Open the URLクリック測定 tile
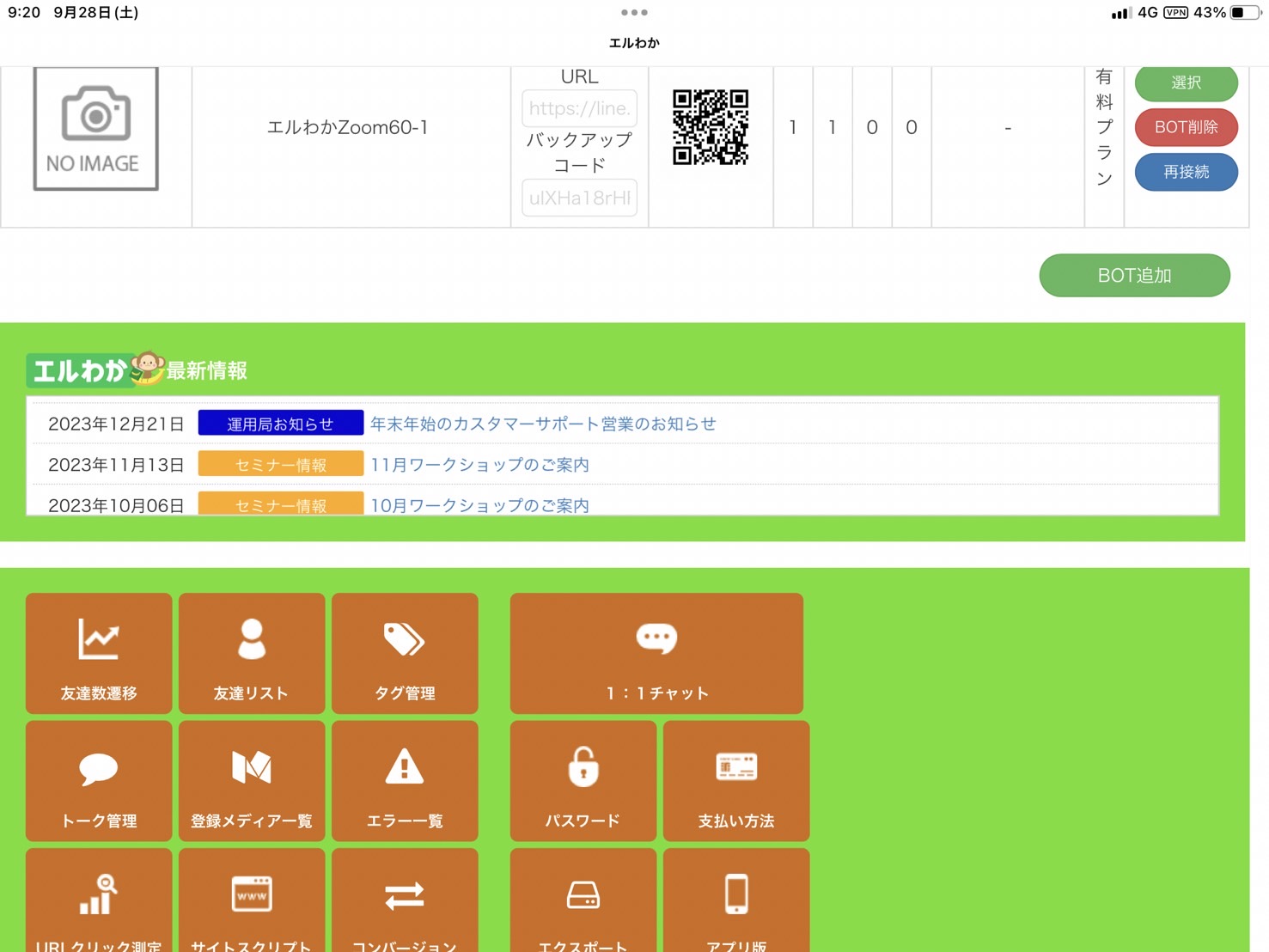Viewport: 1269px width, 952px height. (x=99, y=900)
